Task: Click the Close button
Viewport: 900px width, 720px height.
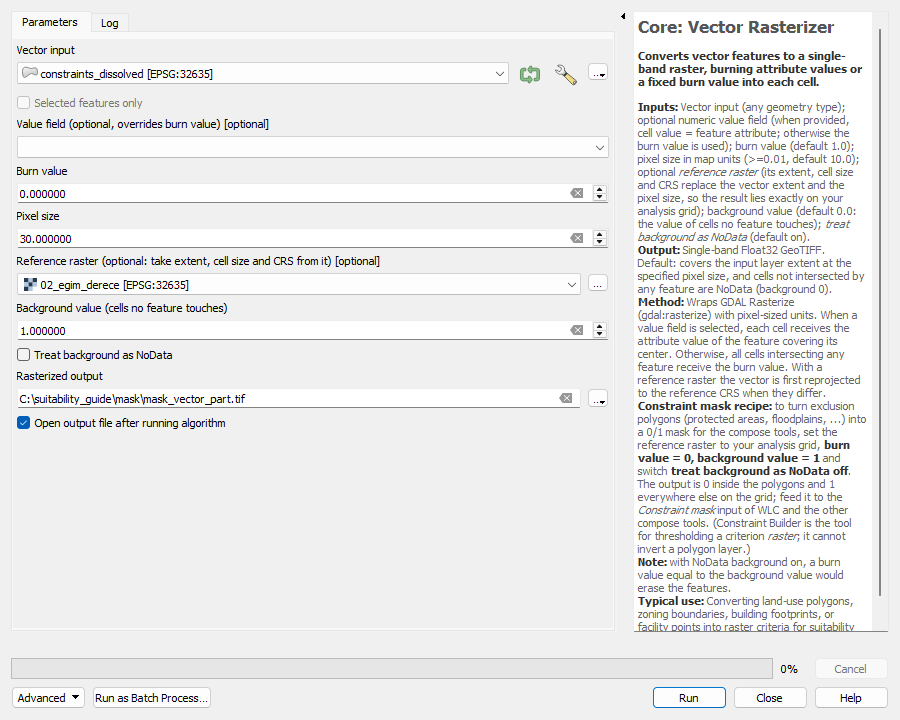Action: pyautogui.click(x=770, y=698)
